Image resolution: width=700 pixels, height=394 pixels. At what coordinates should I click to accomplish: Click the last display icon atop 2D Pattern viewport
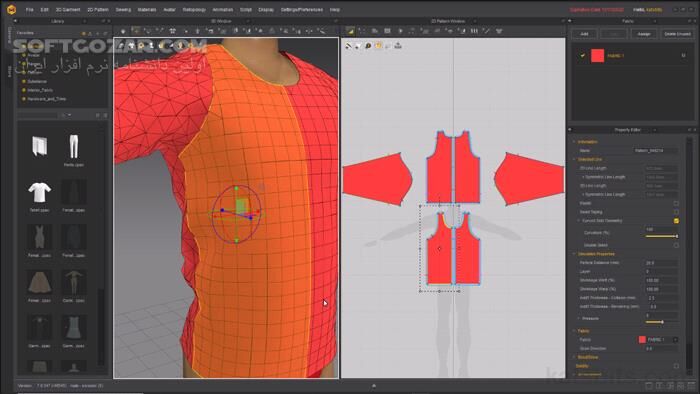tap(398, 46)
